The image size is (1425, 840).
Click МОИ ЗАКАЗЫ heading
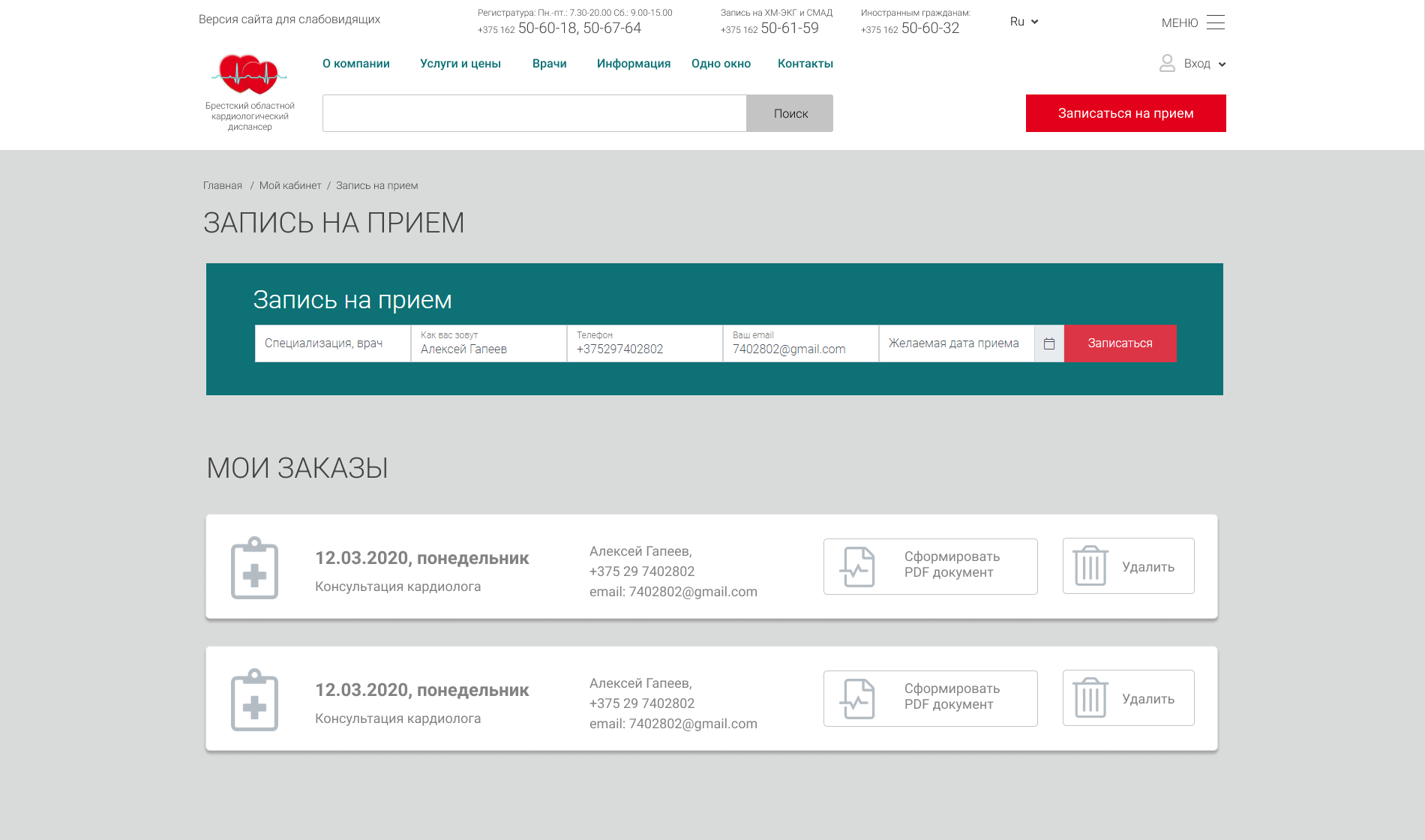(x=298, y=468)
